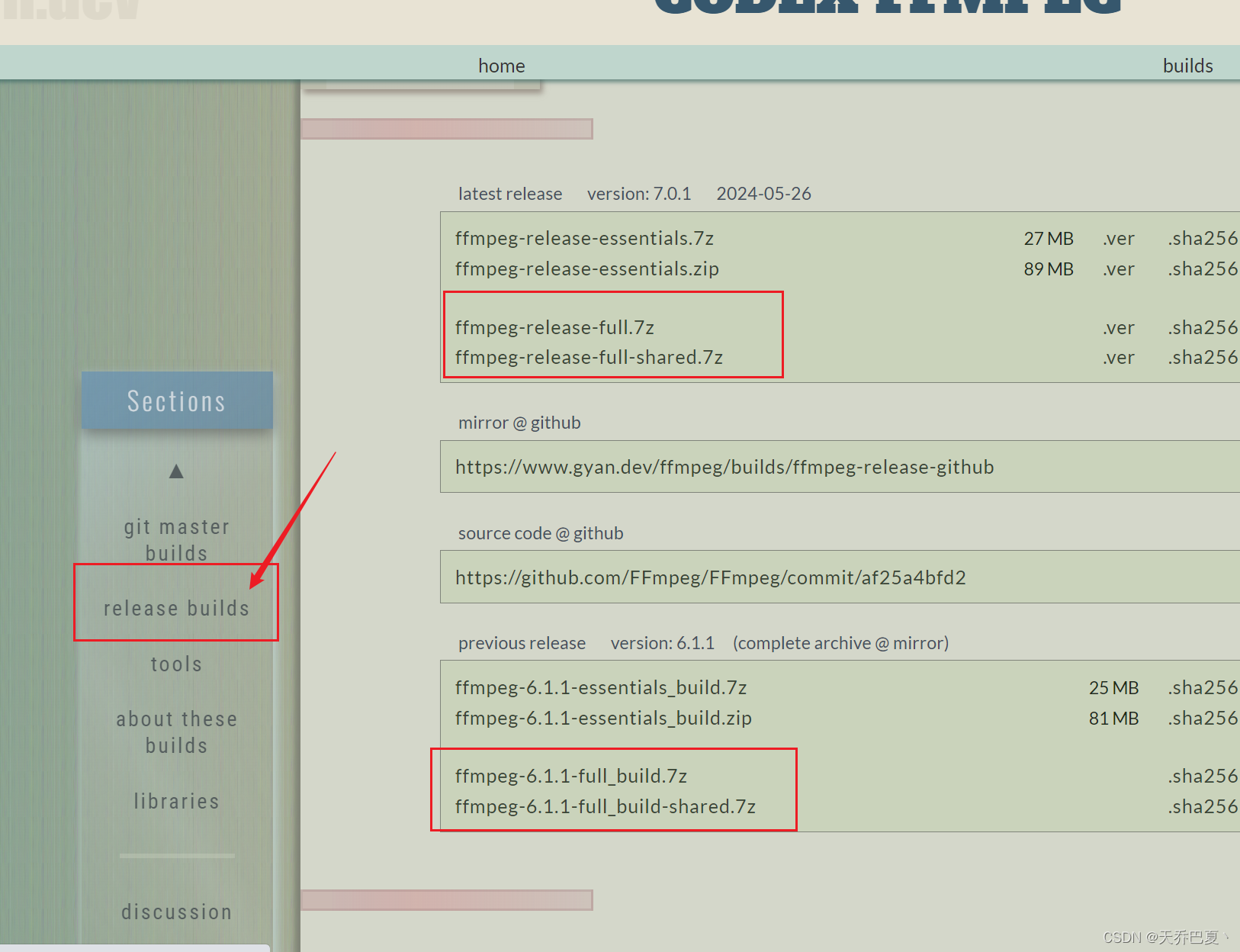Click the source code @ github label

(541, 534)
